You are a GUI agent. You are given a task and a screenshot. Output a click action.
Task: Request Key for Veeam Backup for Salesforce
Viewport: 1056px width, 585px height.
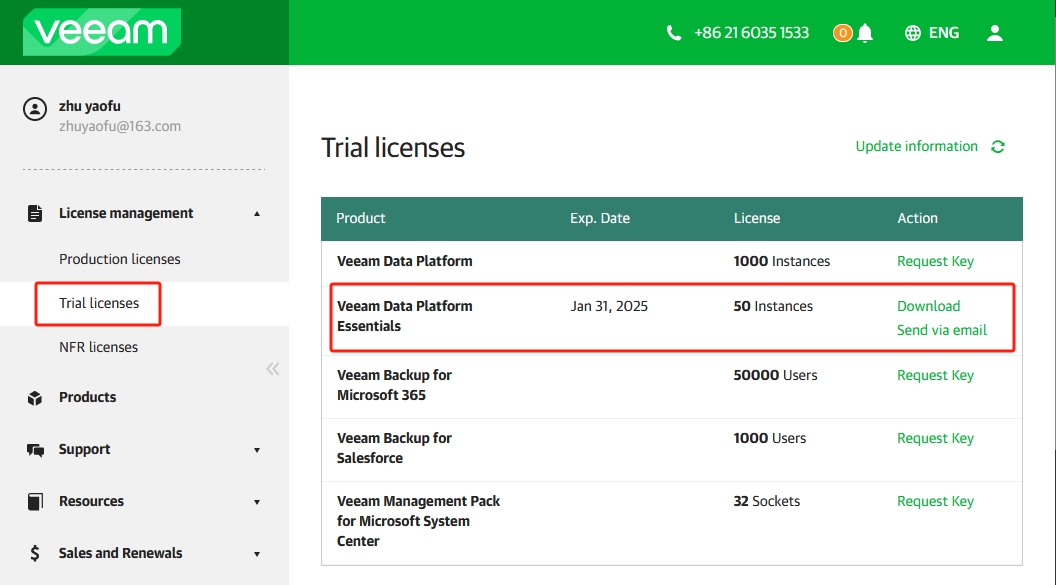click(x=935, y=438)
